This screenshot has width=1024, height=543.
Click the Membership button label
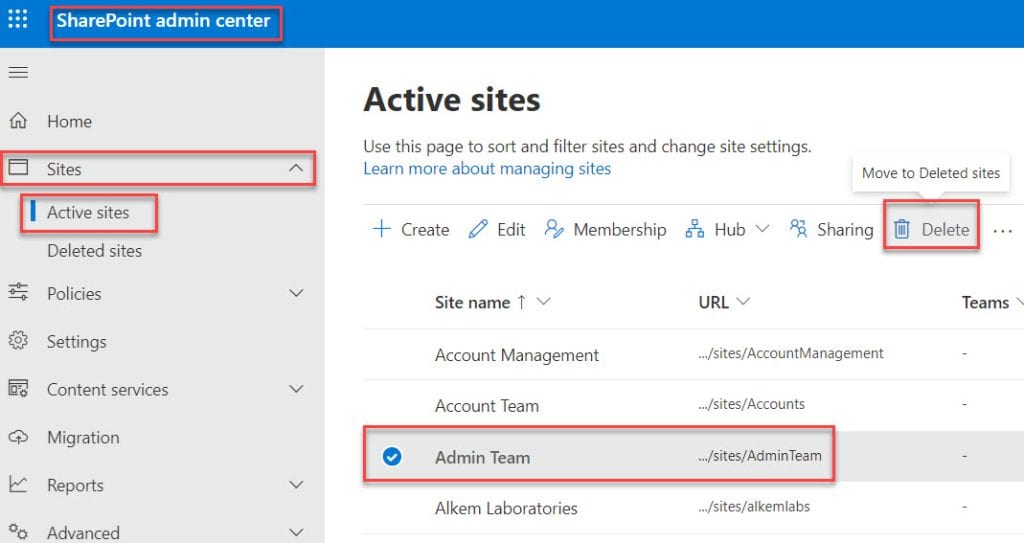(x=620, y=229)
